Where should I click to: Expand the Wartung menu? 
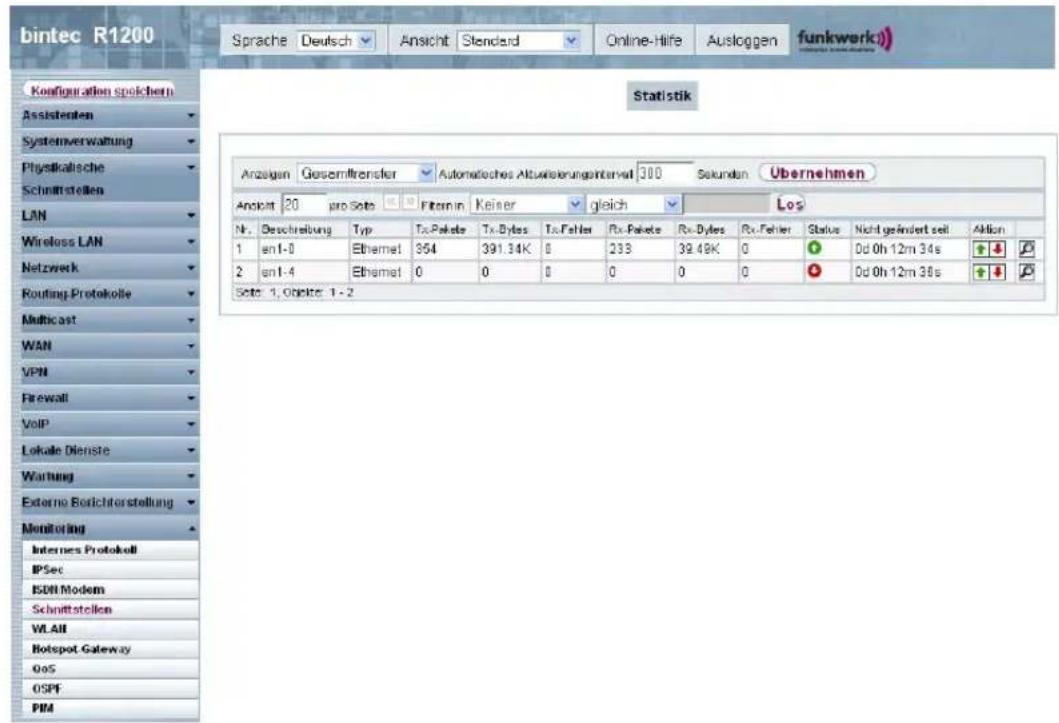coord(105,477)
